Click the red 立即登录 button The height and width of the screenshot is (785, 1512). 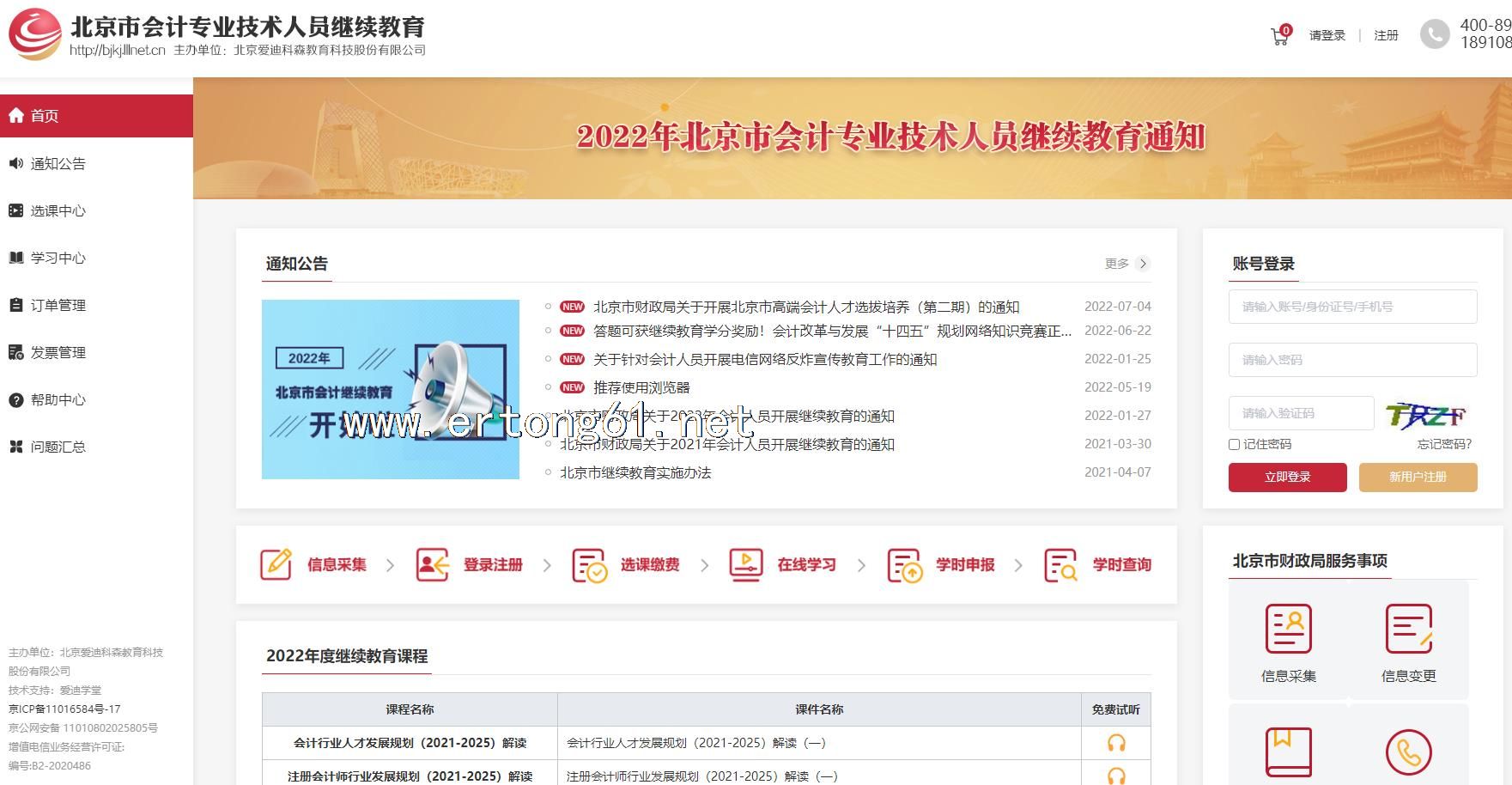1287,477
